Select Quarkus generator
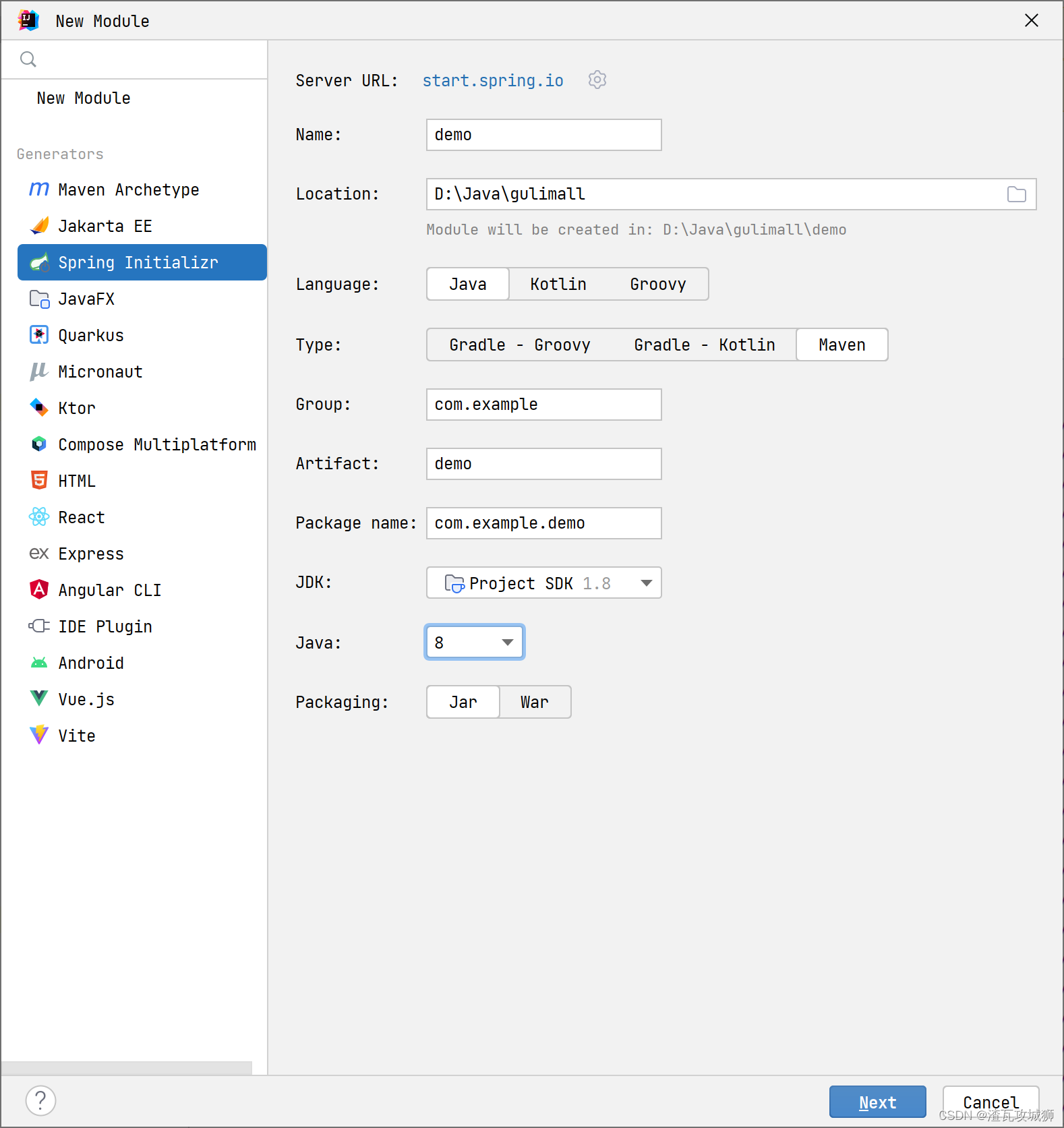Image resolution: width=1064 pixels, height=1128 pixels. [x=142, y=335]
